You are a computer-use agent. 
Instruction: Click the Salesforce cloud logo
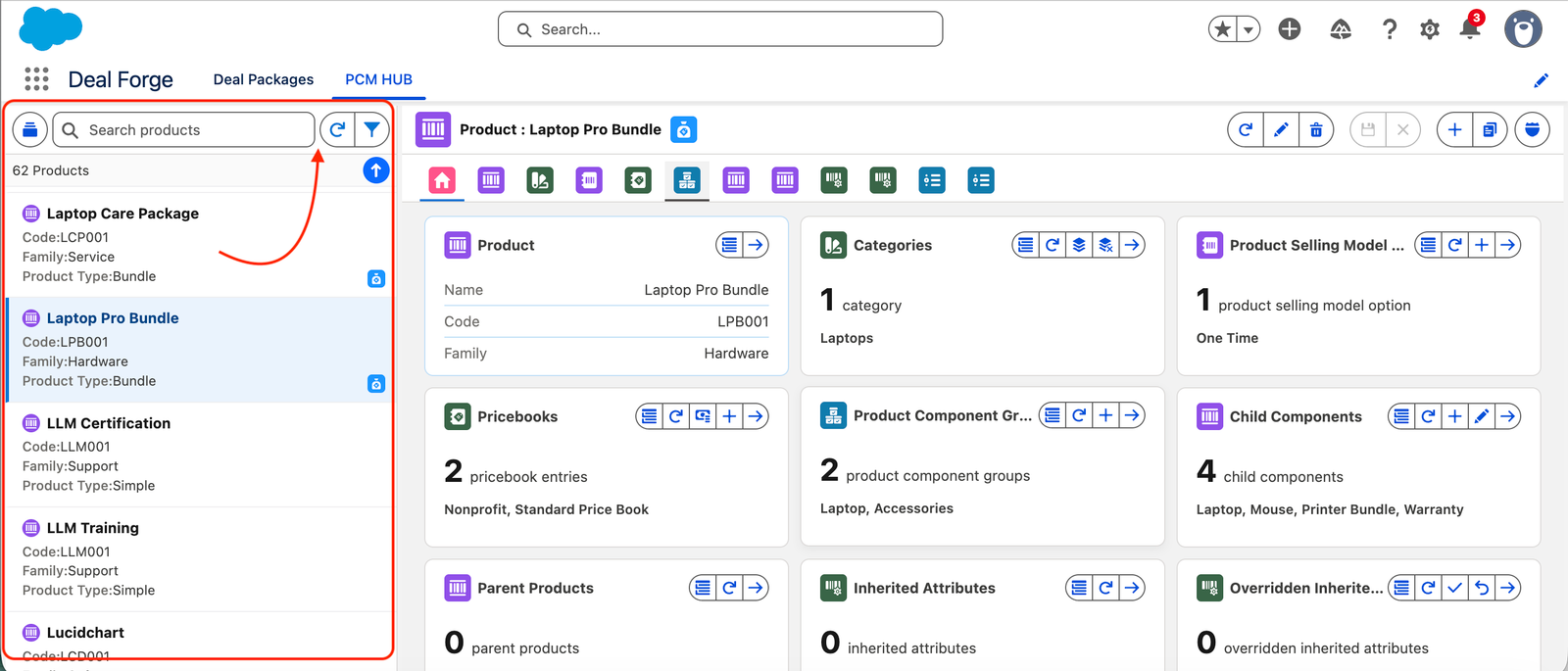coord(51,28)
